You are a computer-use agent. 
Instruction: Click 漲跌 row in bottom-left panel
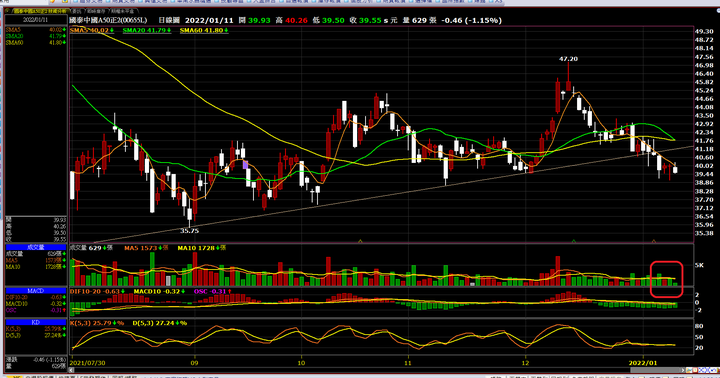(x=35, y=360)
